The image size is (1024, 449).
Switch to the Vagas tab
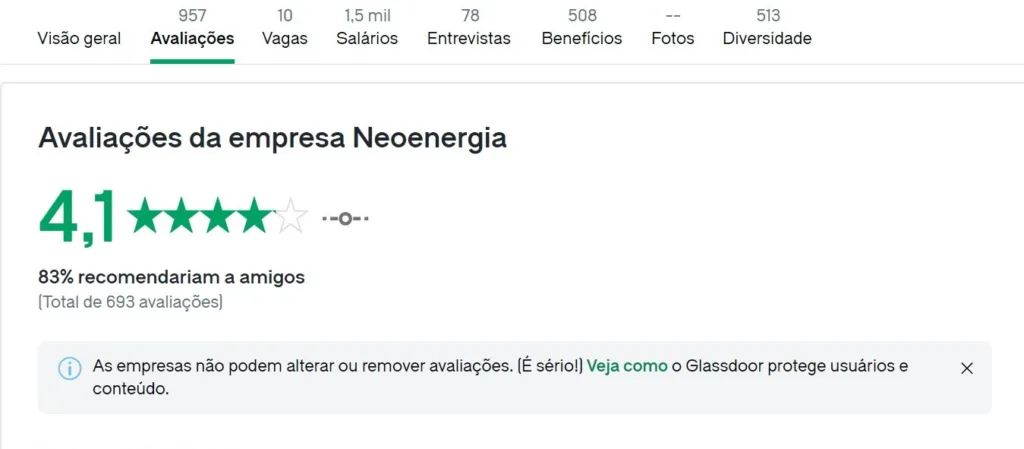click(x=285, y=29)
